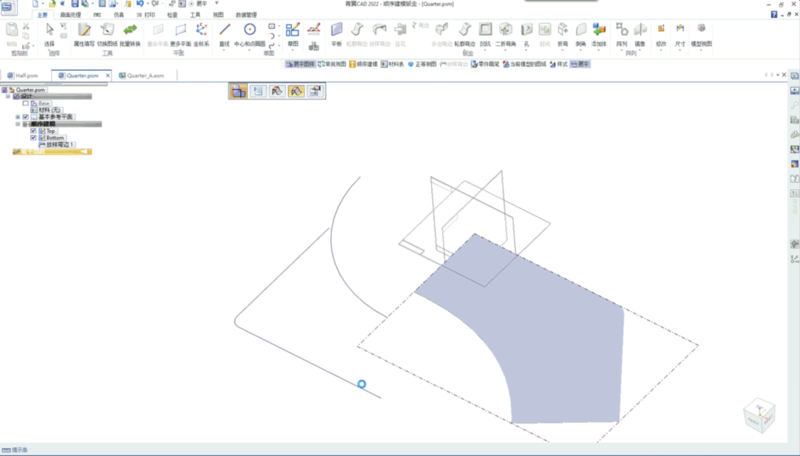This screenshot has width=800, height=456.
Task: Collapse the Quarter.psm root tree node
Action: pos(3,89)
